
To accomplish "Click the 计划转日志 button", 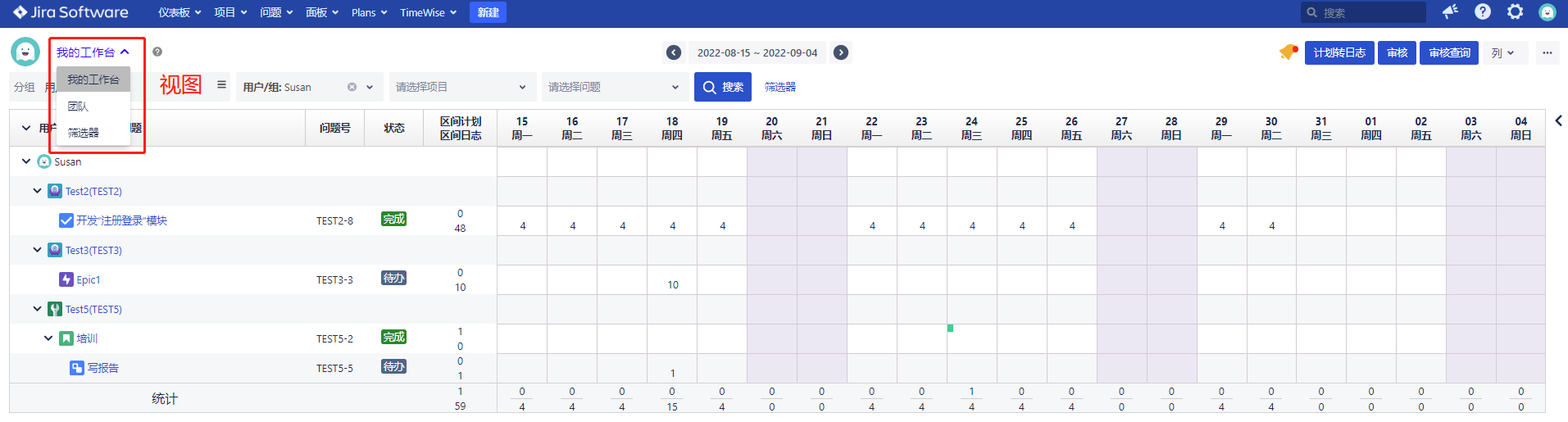I will (1338, 52).
